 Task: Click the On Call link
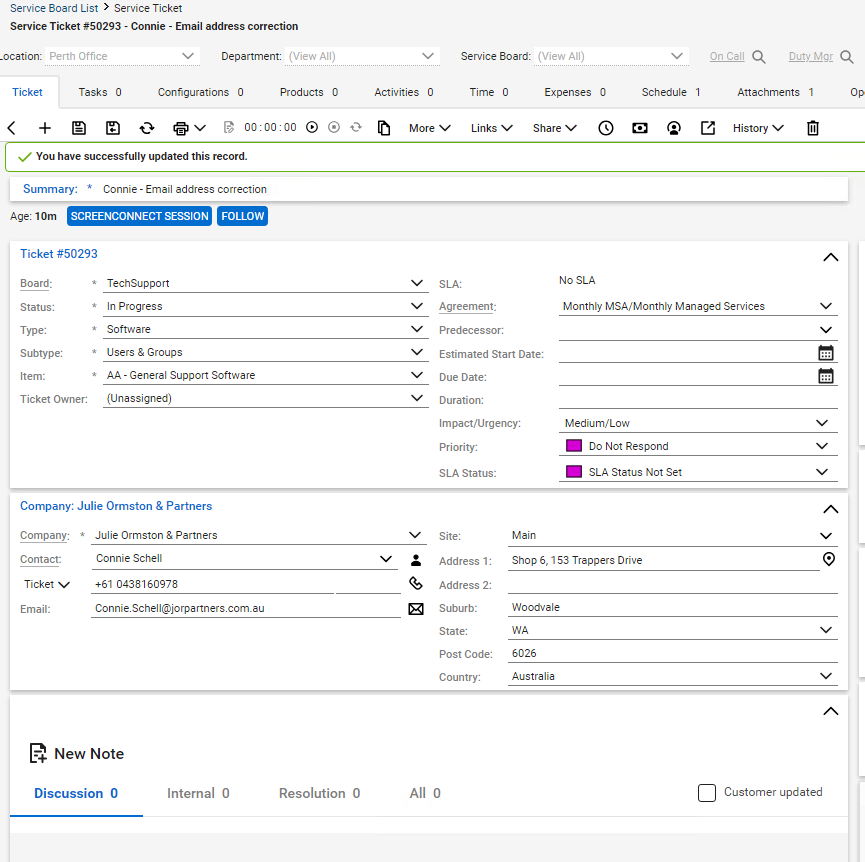[x=727, y=56]
